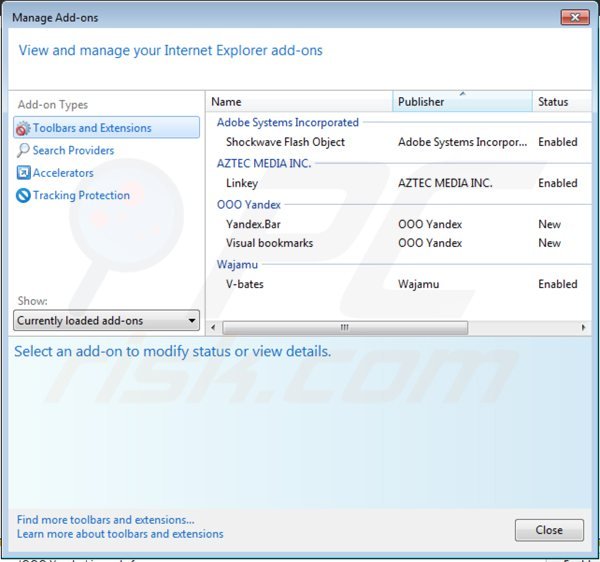This screenshot has height=562, width=600.
Task: Click the horizontal scrollbar thumb in add-on list
Action: click(345, 327)
